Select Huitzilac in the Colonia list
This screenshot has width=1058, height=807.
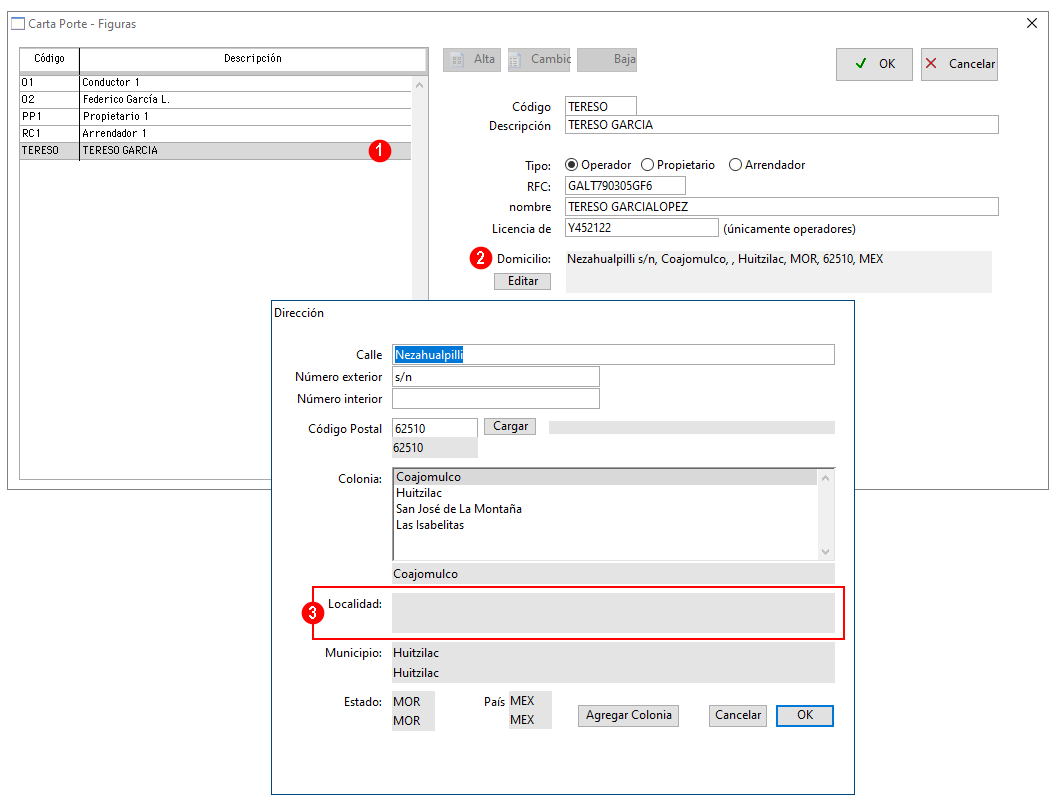point(419,493)
